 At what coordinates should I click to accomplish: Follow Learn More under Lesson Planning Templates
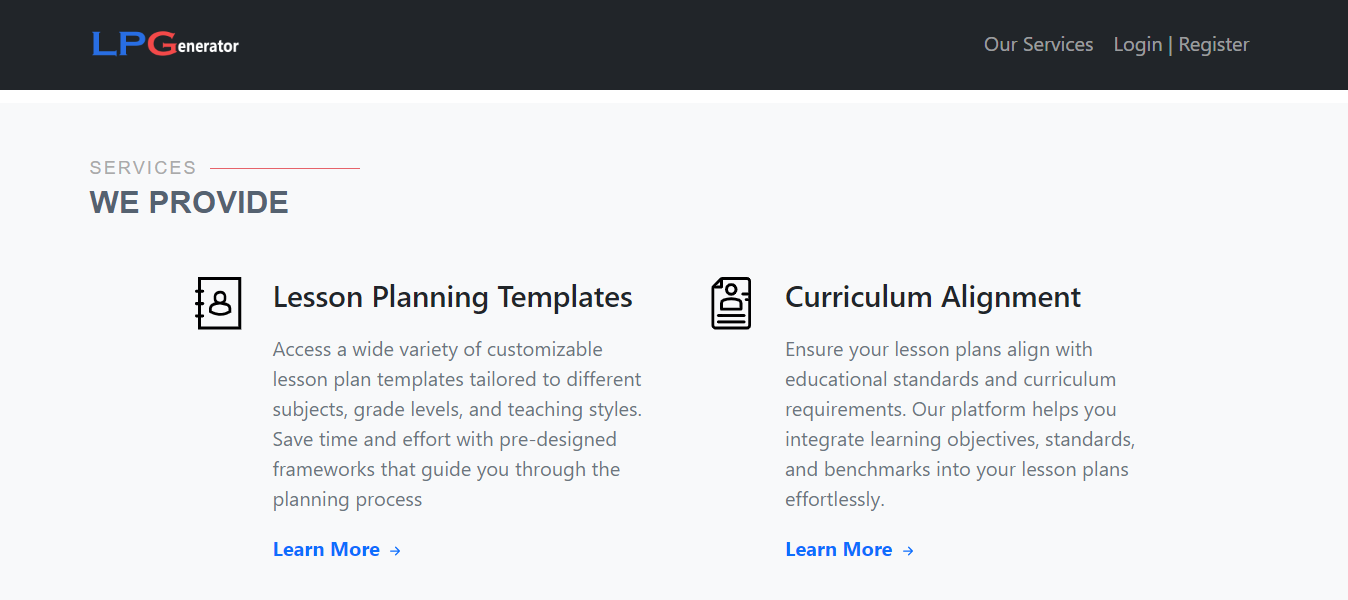point(326,549)
